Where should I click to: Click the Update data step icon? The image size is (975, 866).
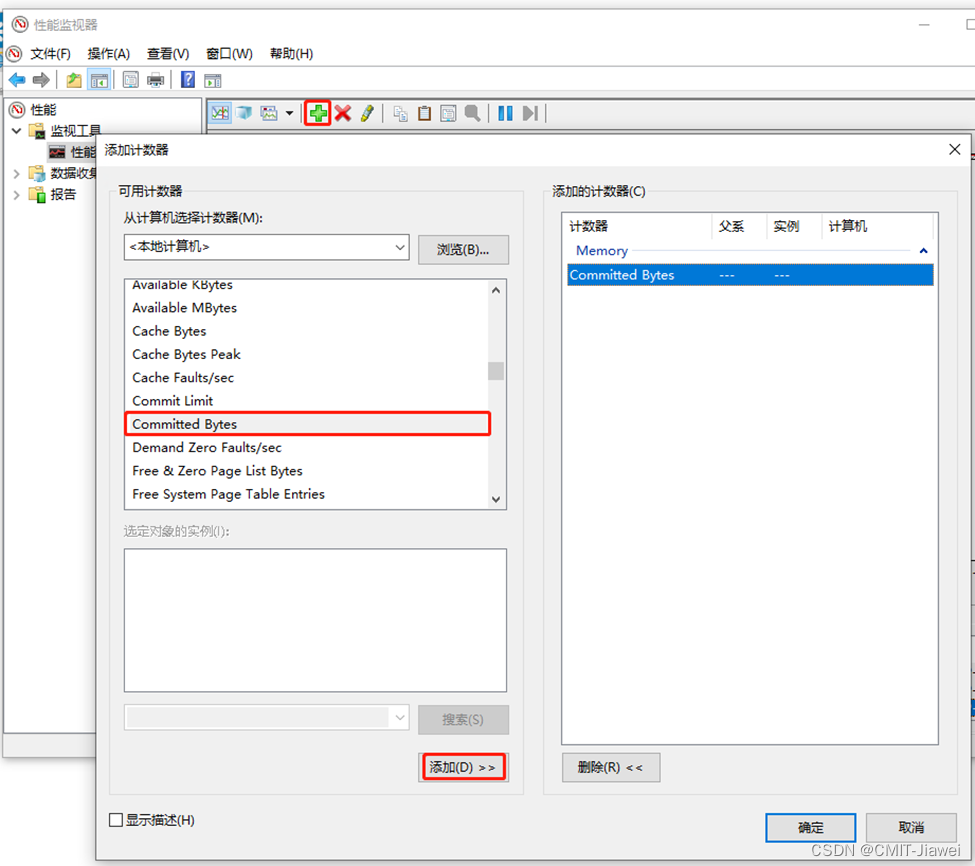coord(530,113)
